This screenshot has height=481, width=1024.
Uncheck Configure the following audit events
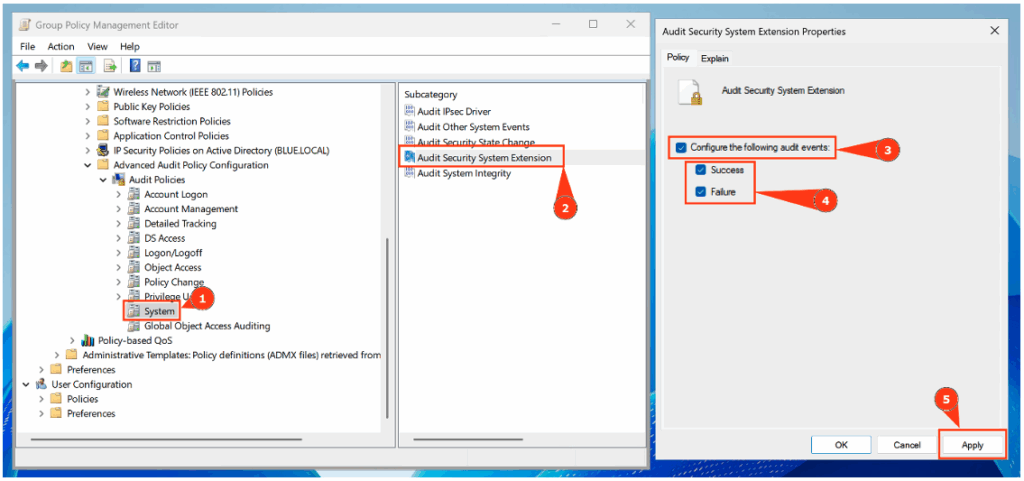click(x=681, y=148)
